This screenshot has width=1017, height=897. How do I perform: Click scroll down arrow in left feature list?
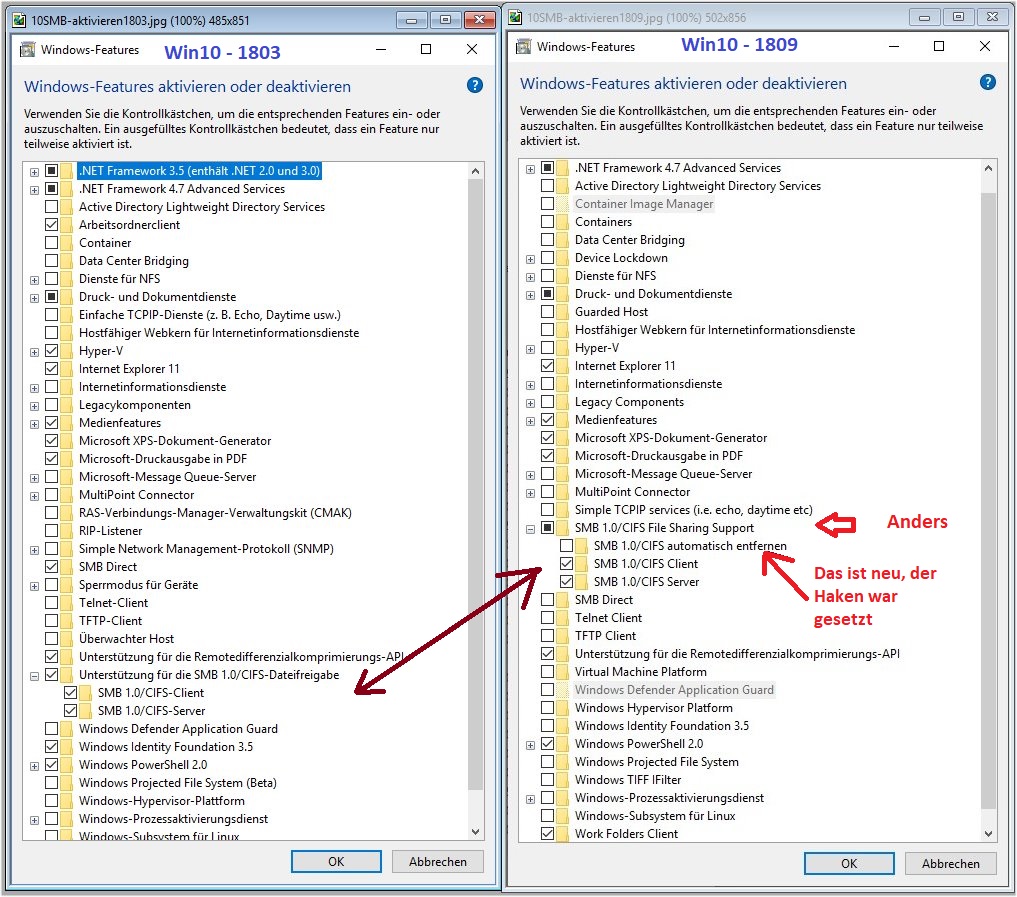pyautogui.click(x=475, y=831)
